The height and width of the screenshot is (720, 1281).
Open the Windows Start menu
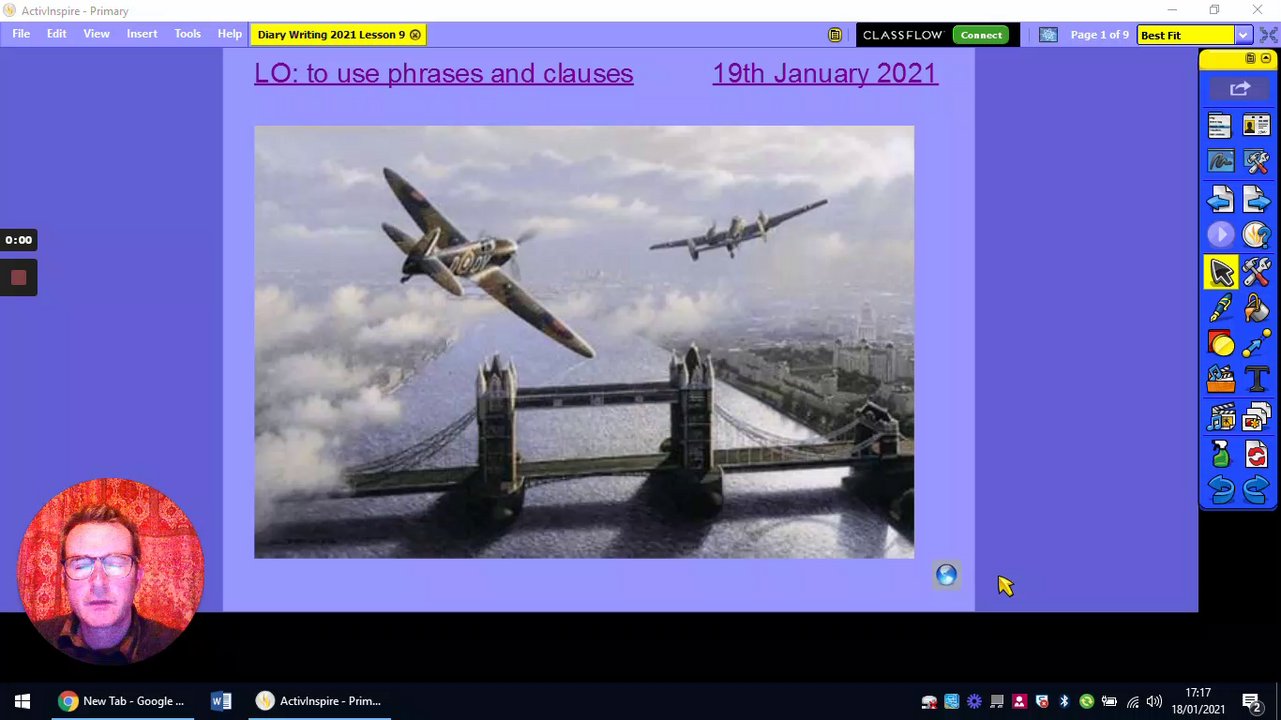pos(22,701)
